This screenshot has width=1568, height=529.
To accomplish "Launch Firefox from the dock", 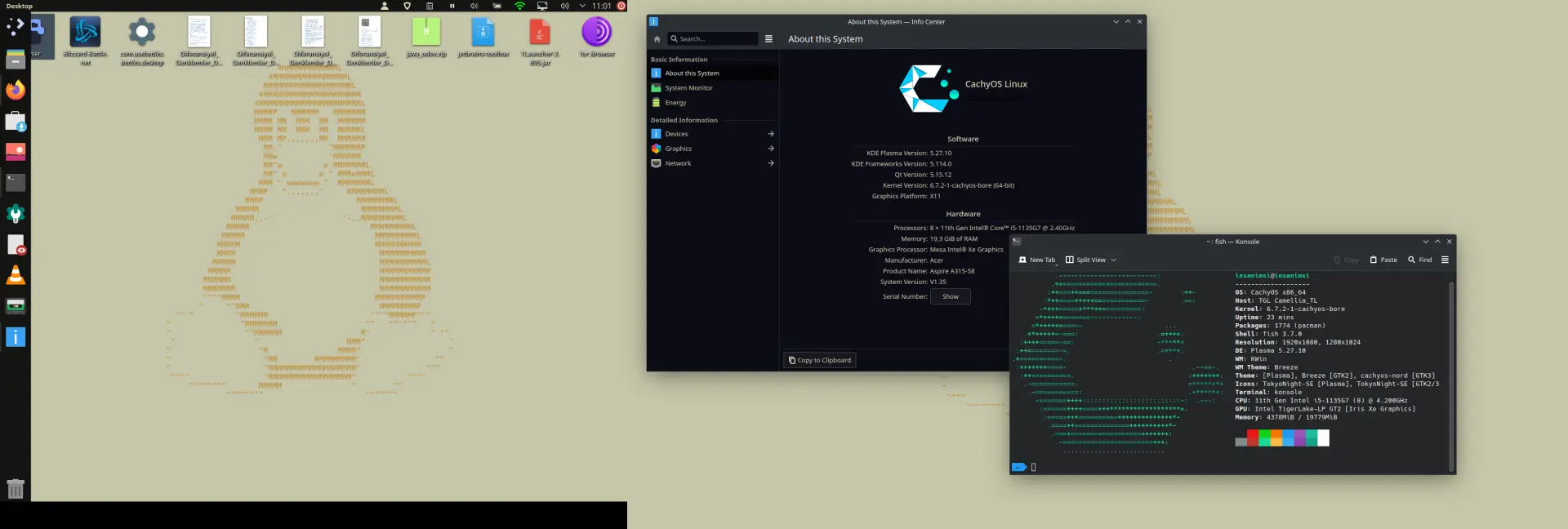I will point(16,90).
